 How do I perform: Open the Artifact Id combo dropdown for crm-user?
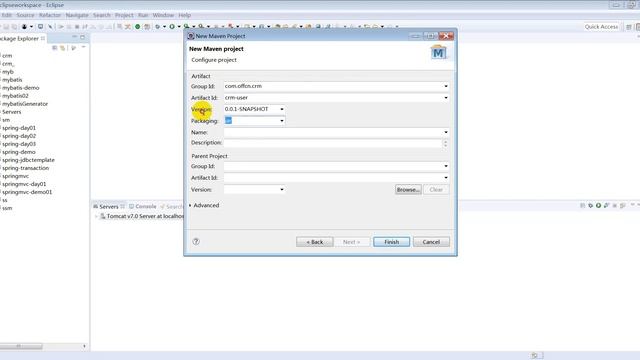point(446,98)
